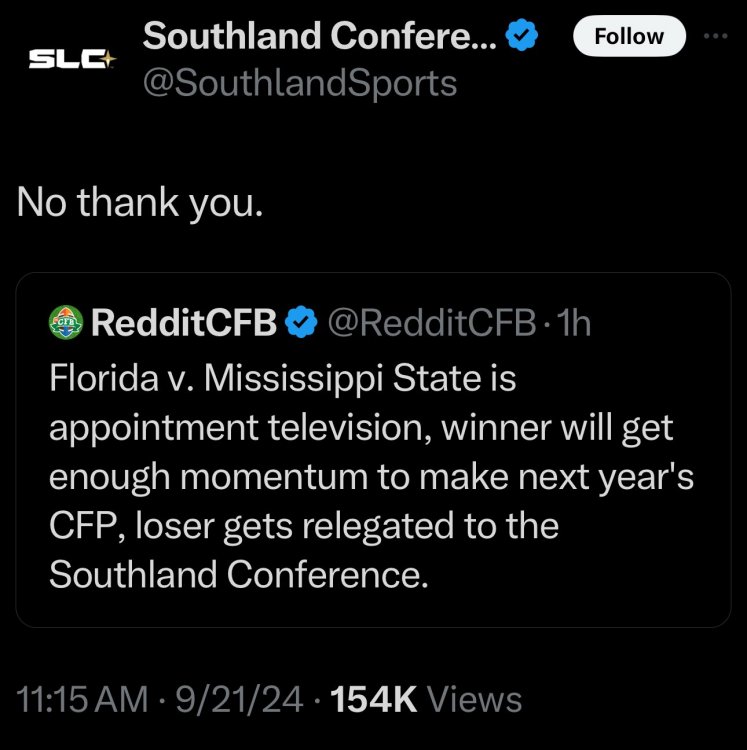Click Southland Conference's blue verified badge

526,37
